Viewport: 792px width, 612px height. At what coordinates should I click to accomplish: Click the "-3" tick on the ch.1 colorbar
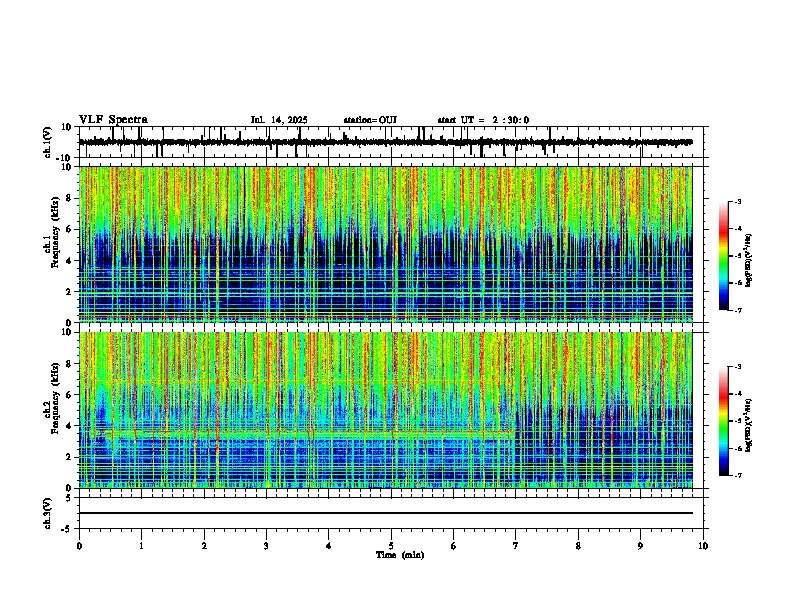[738, 201]
